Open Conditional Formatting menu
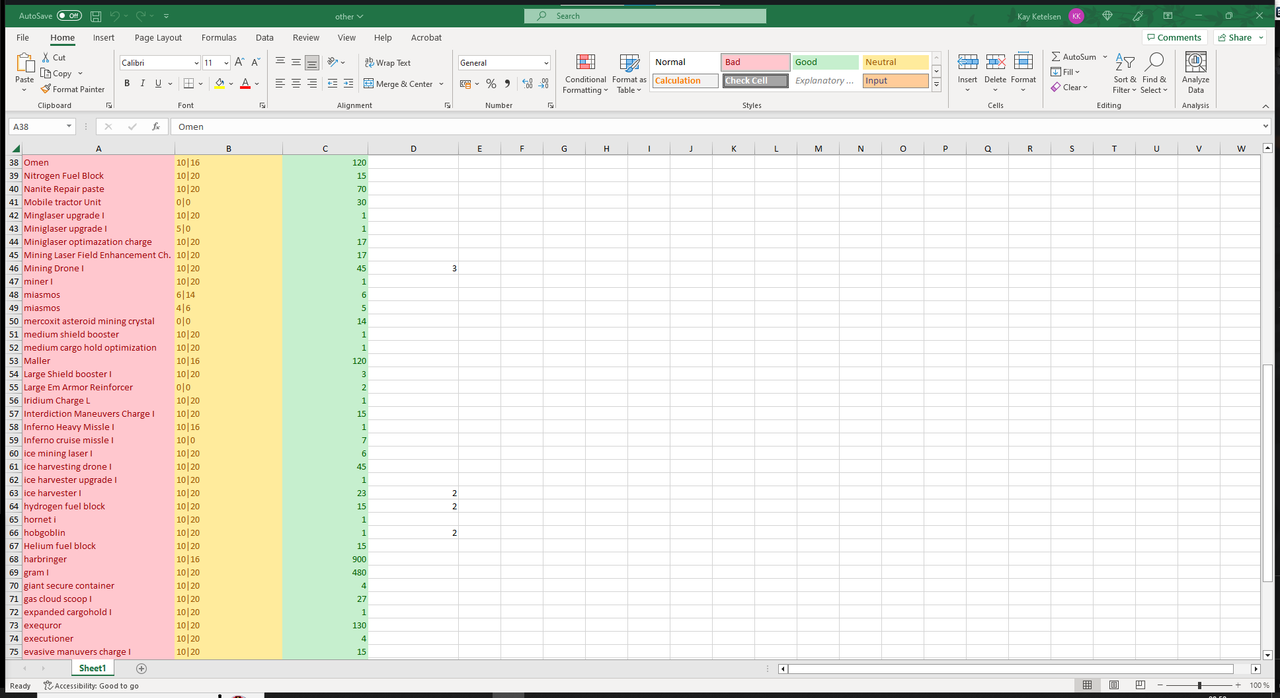 coord(585,74)
